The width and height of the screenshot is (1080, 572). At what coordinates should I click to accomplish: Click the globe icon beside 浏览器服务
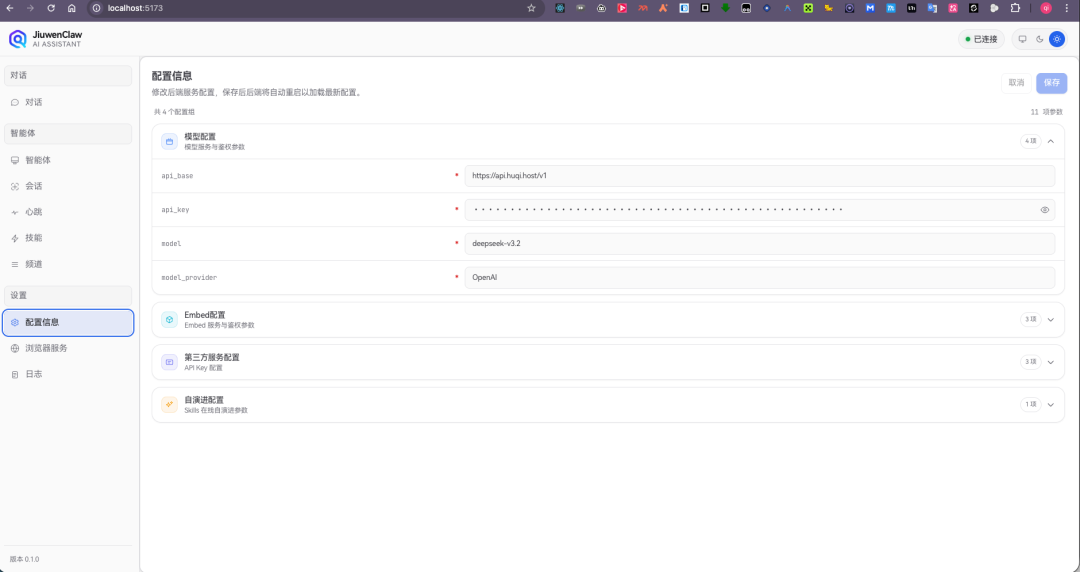15,349
